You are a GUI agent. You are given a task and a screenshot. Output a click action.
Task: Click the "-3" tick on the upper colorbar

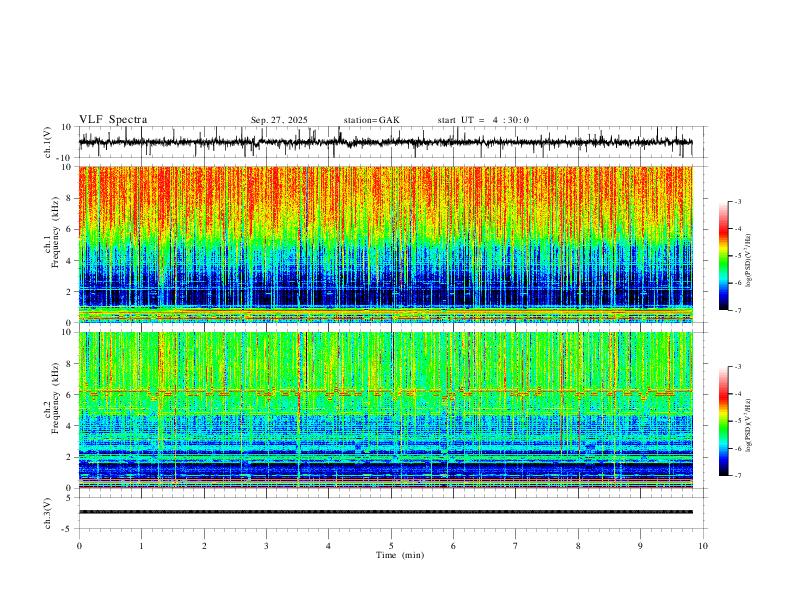(737, 201)
